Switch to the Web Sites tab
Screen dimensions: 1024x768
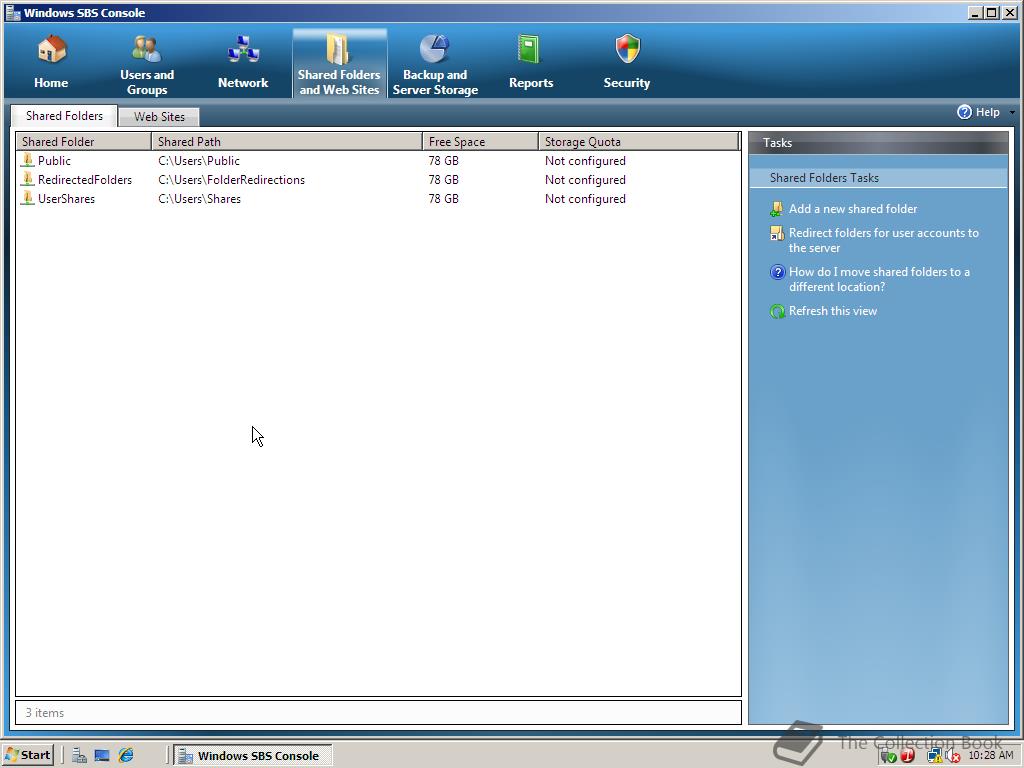[x=159, y=117]
